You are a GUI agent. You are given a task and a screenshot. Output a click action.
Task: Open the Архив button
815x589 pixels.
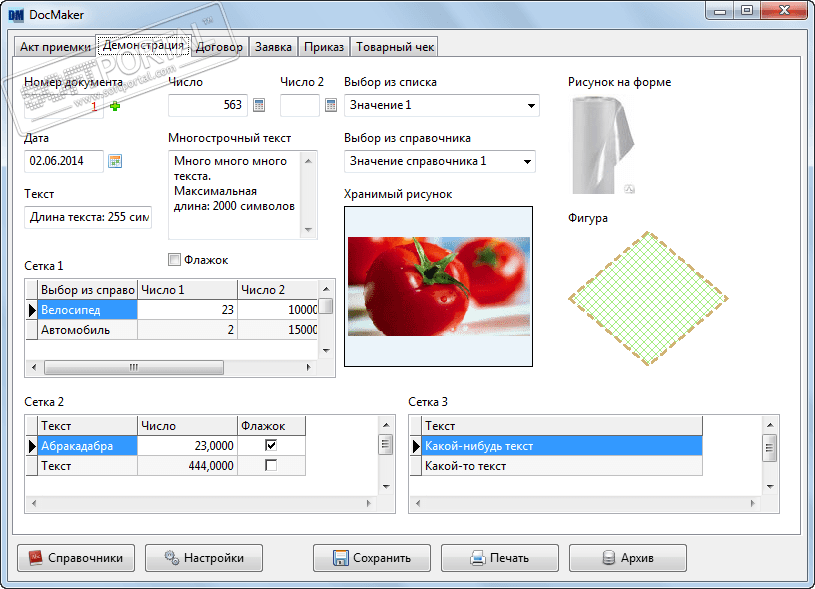pos(627,558)
